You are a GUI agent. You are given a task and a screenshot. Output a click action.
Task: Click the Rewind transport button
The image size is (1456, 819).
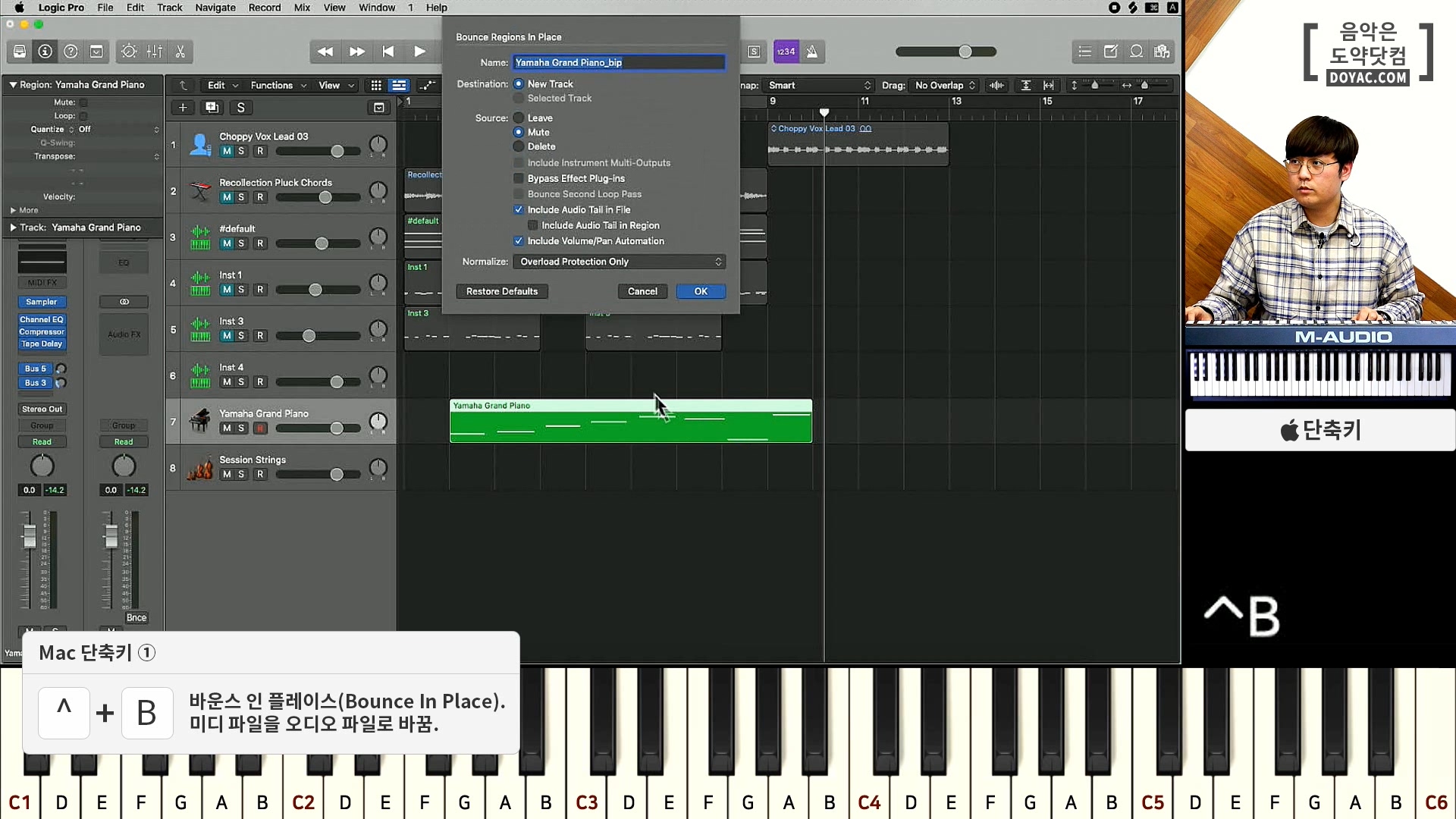325,52
